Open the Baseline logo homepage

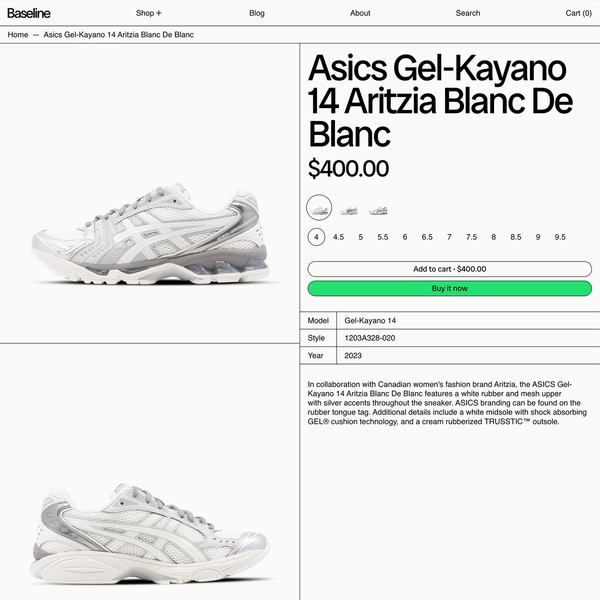click(x=29, y=13)
